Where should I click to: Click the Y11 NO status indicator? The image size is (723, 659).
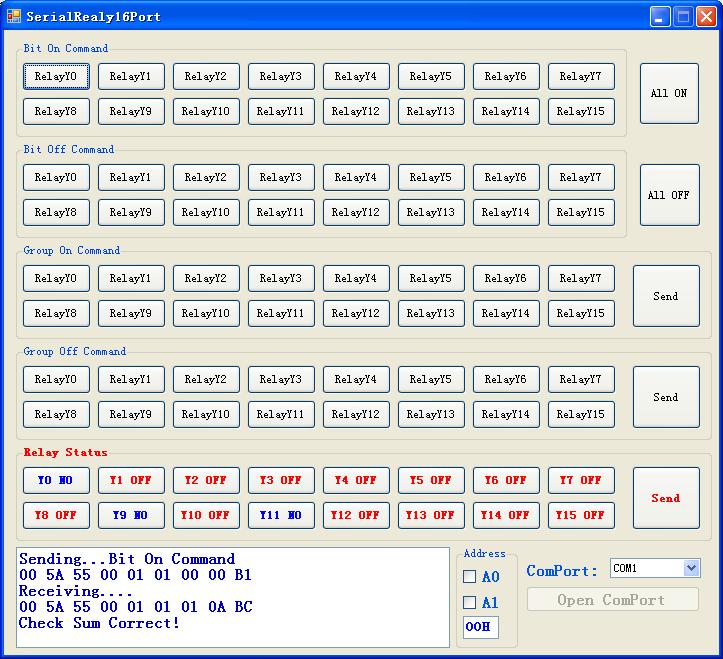click(x=281, y=515)
